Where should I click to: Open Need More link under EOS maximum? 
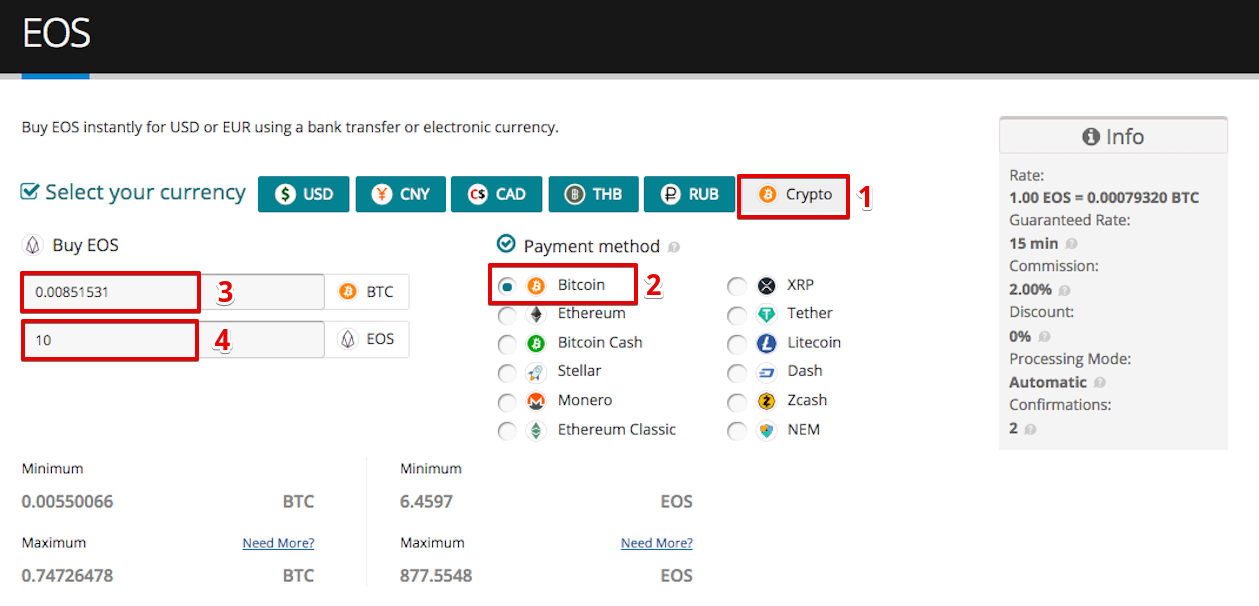(657, 543)
